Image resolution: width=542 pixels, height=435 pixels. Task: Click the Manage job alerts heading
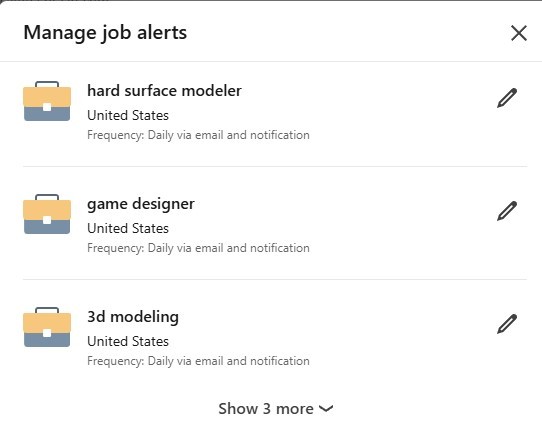105,34
